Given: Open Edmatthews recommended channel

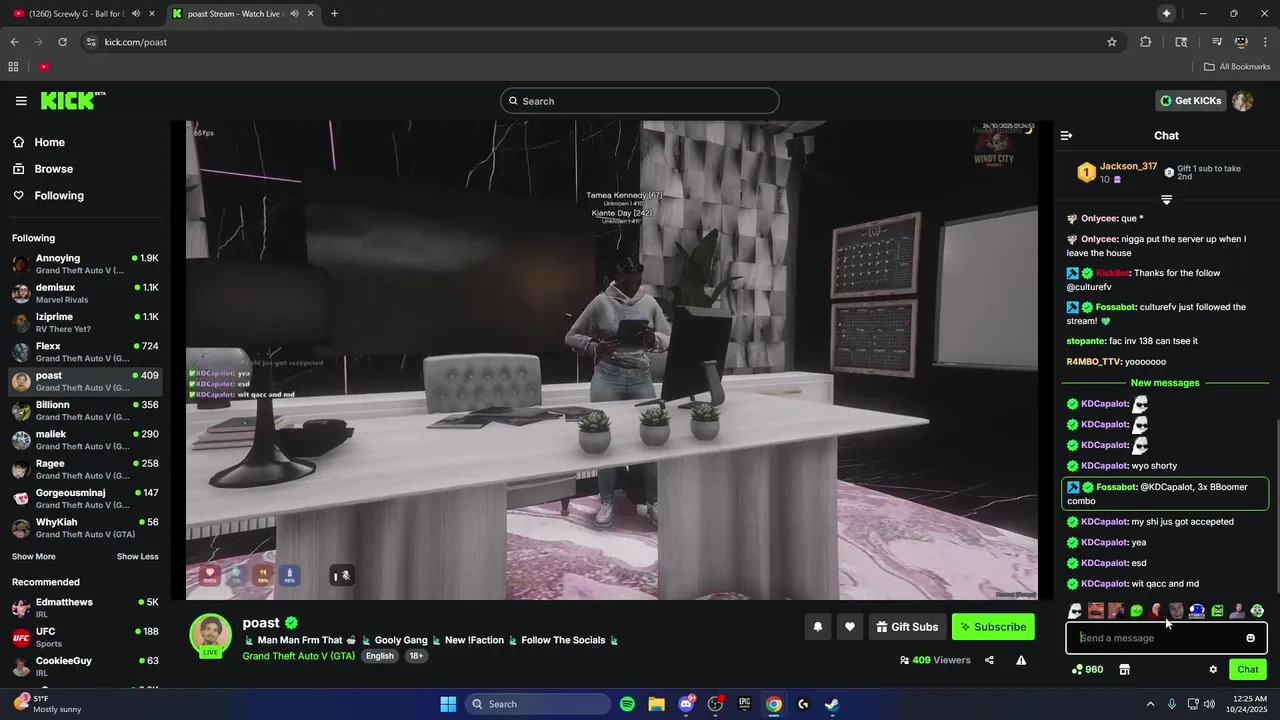Looking at the screenshot, I should click(x=85, y=608).
